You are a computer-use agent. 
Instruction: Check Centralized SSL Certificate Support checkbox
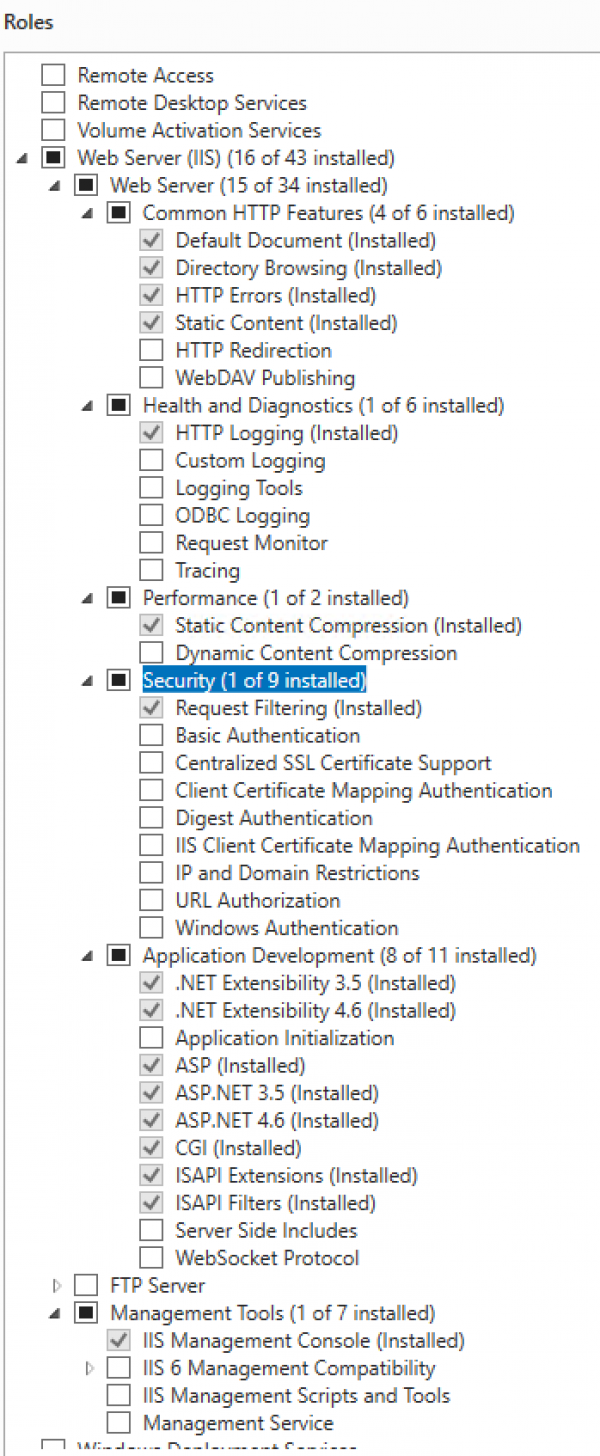151,763
